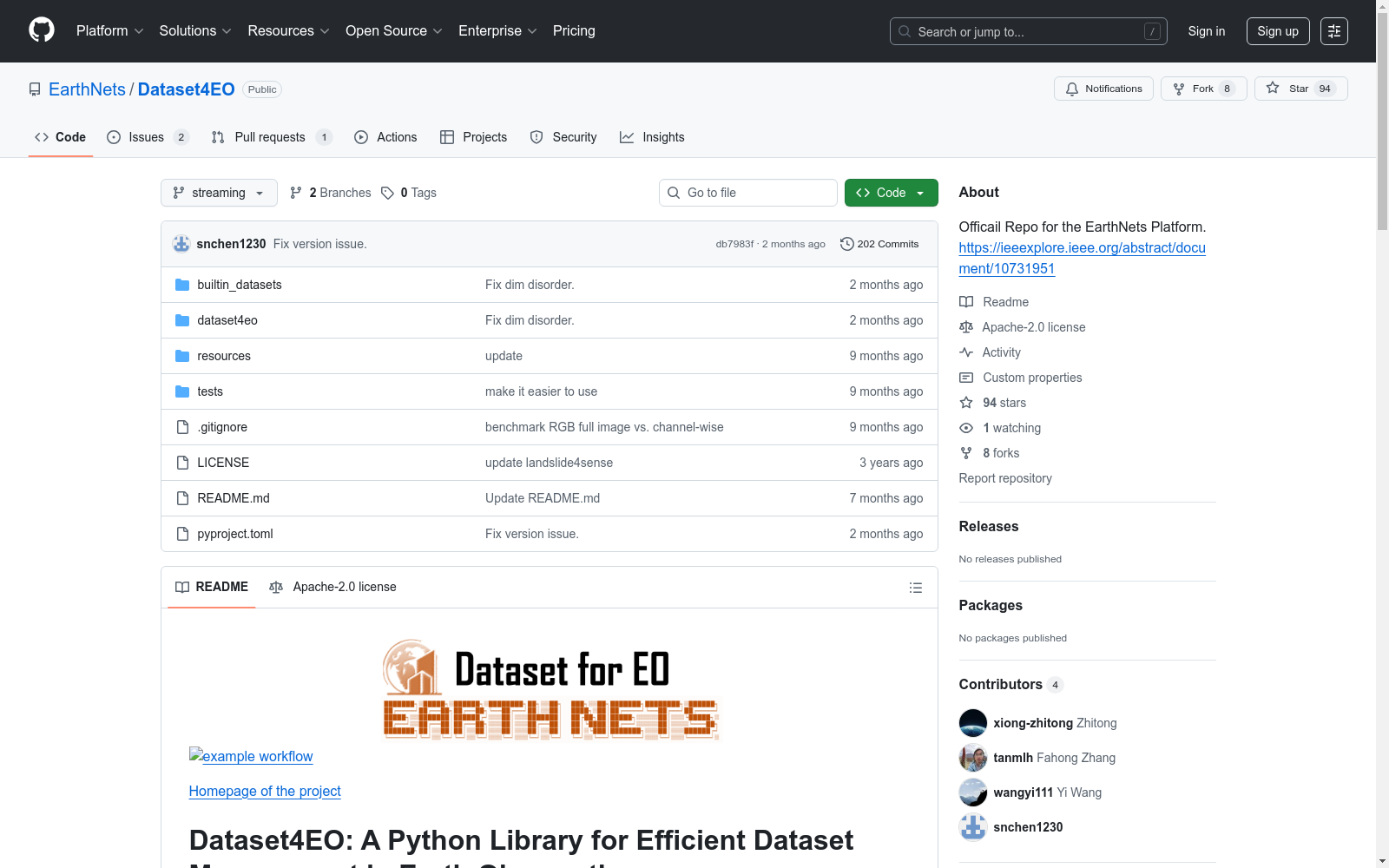The height and width of the screenshot is (868, 1389).
Task: Click the commit history clock icon
Action: [846, 244]
